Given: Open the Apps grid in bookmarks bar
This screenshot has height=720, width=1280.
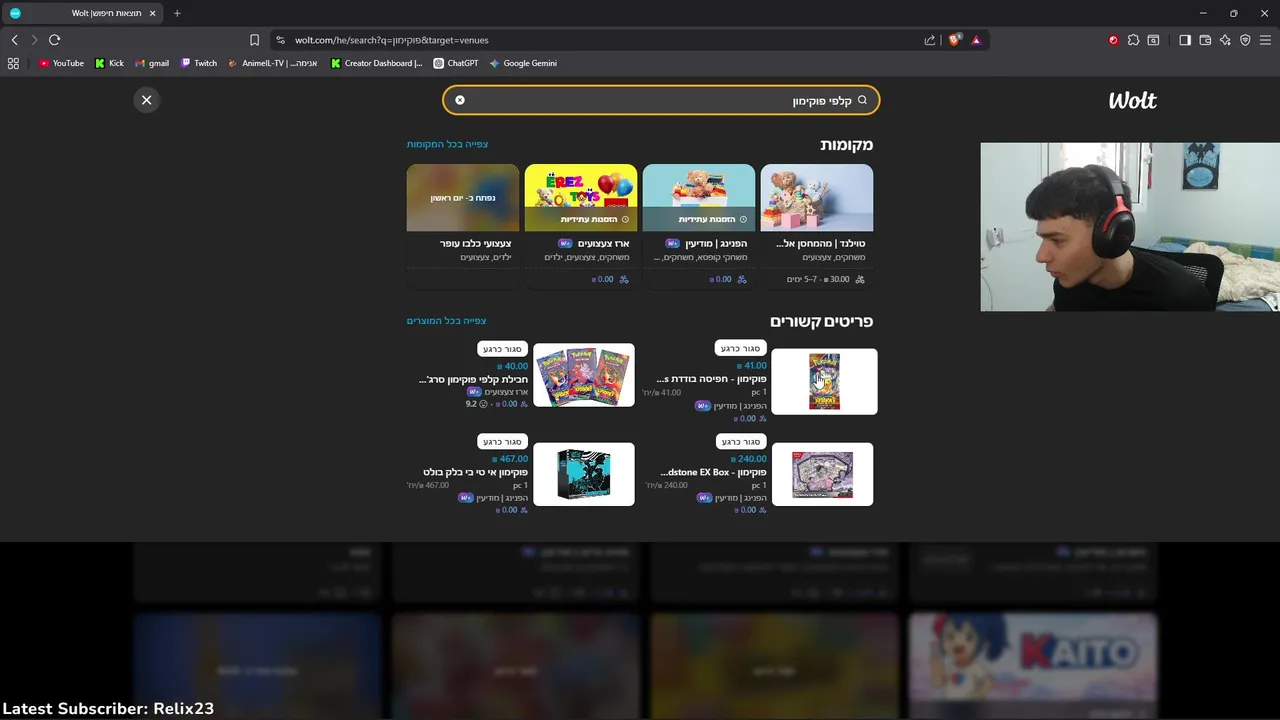Looking at the screenshot, I should [13, 63].
